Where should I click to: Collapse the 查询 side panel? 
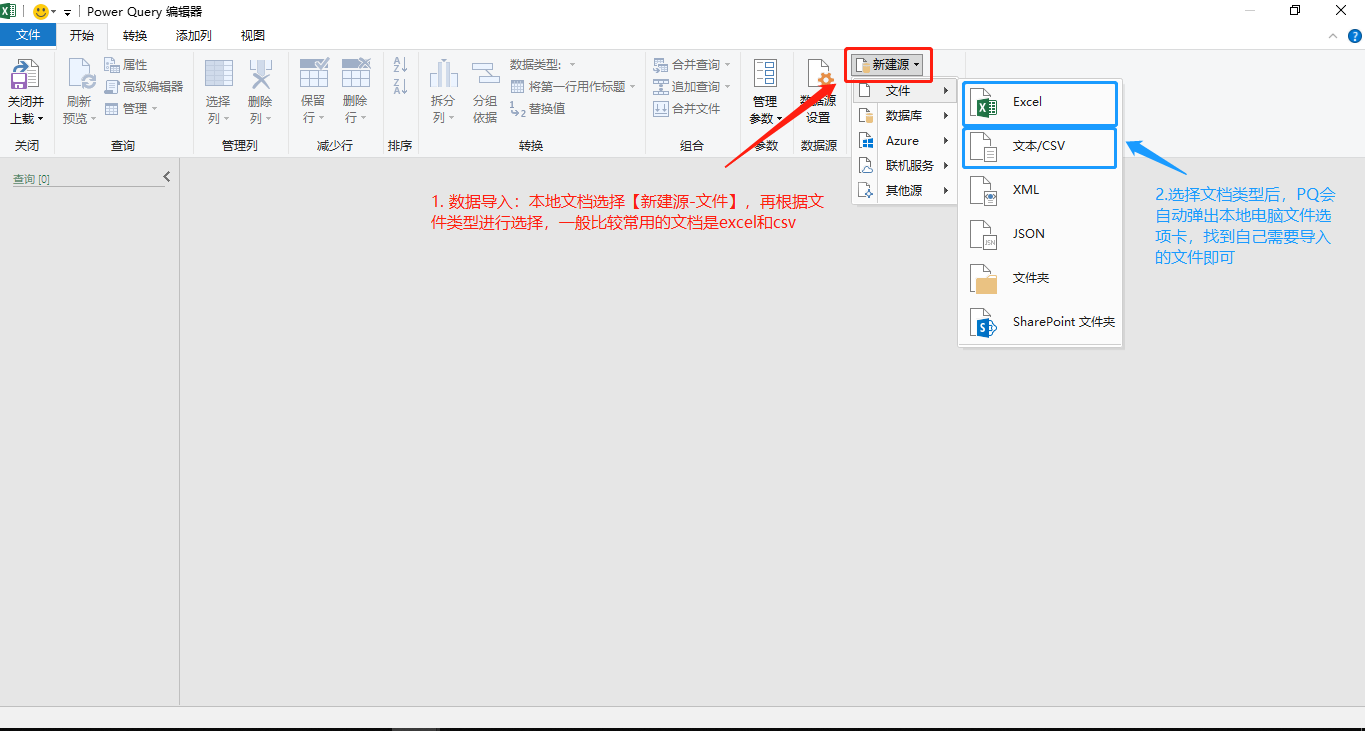[166, 176]
